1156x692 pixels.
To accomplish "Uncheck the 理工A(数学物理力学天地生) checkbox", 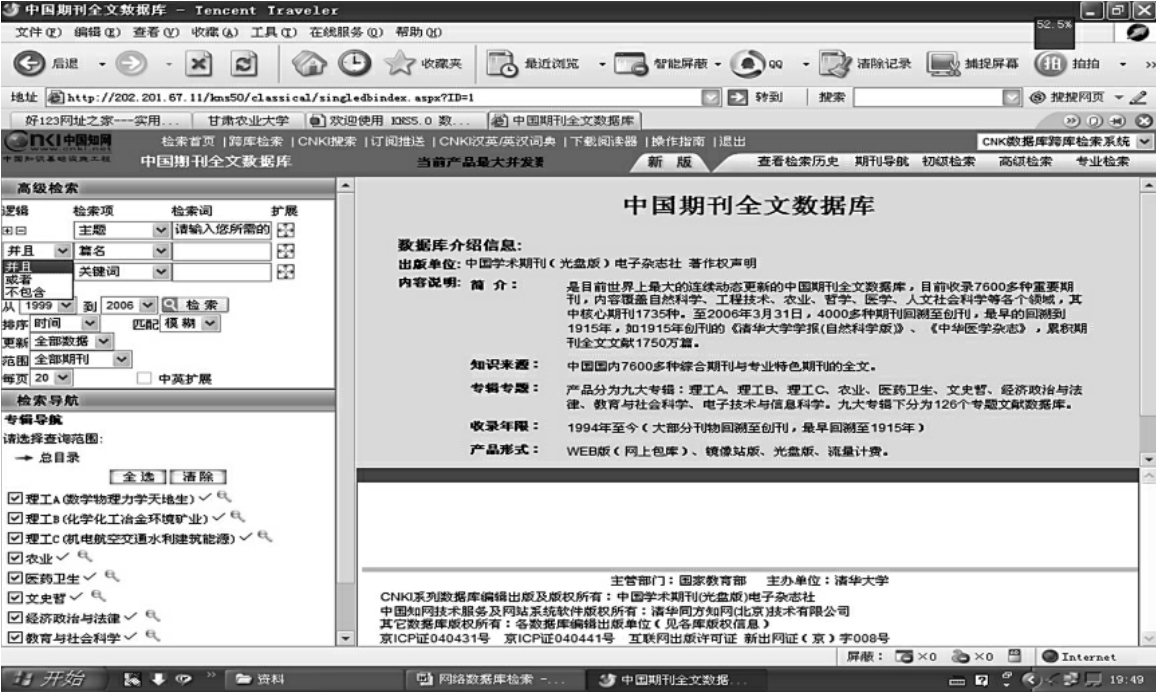I will (15, 498).
